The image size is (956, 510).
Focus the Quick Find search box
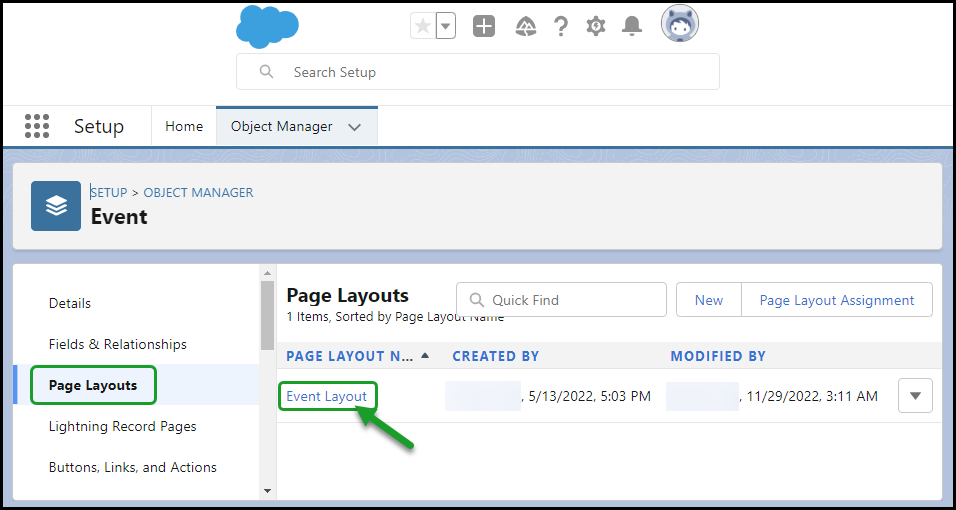[562, 300]
